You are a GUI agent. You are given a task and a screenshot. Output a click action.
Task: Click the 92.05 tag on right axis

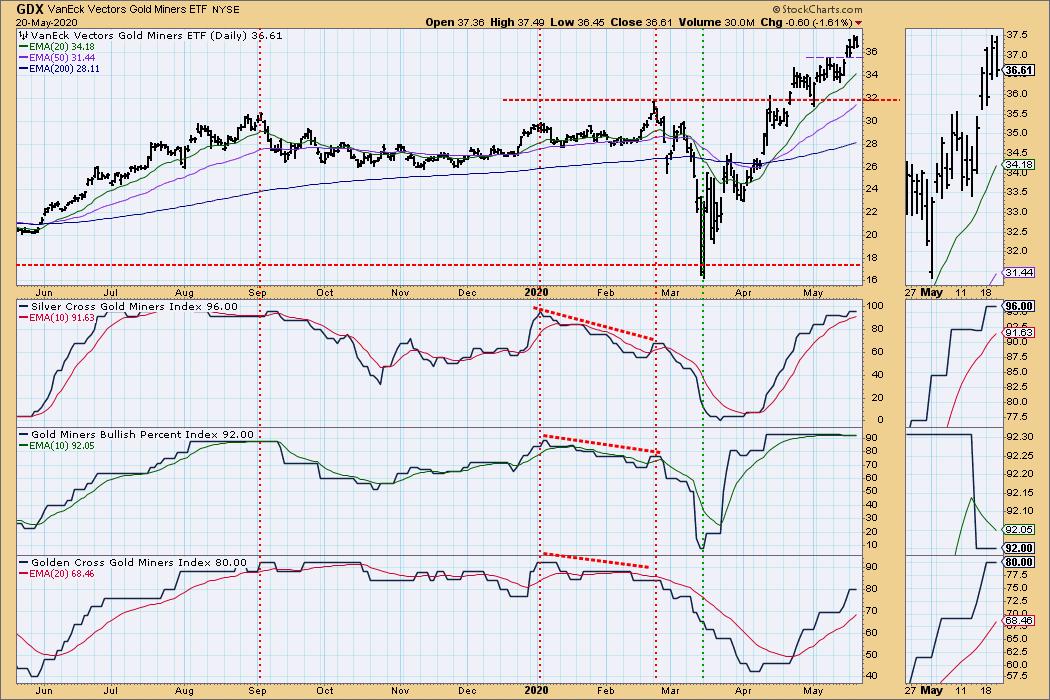[1019, 529]
